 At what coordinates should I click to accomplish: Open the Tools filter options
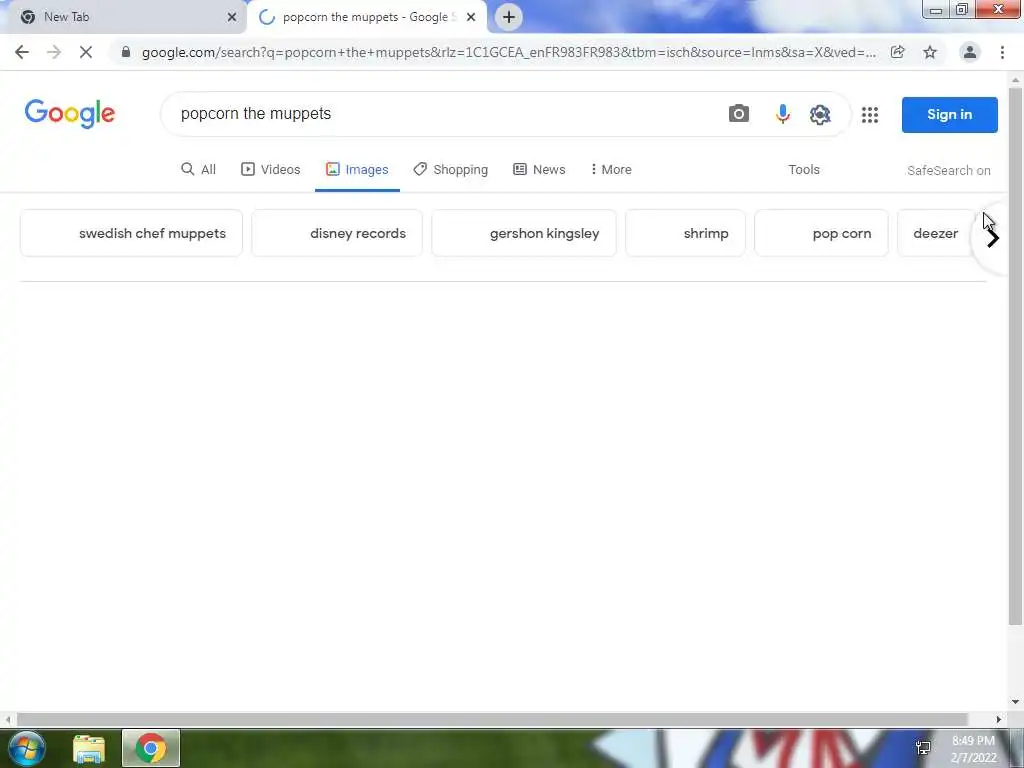click(804, 170)
